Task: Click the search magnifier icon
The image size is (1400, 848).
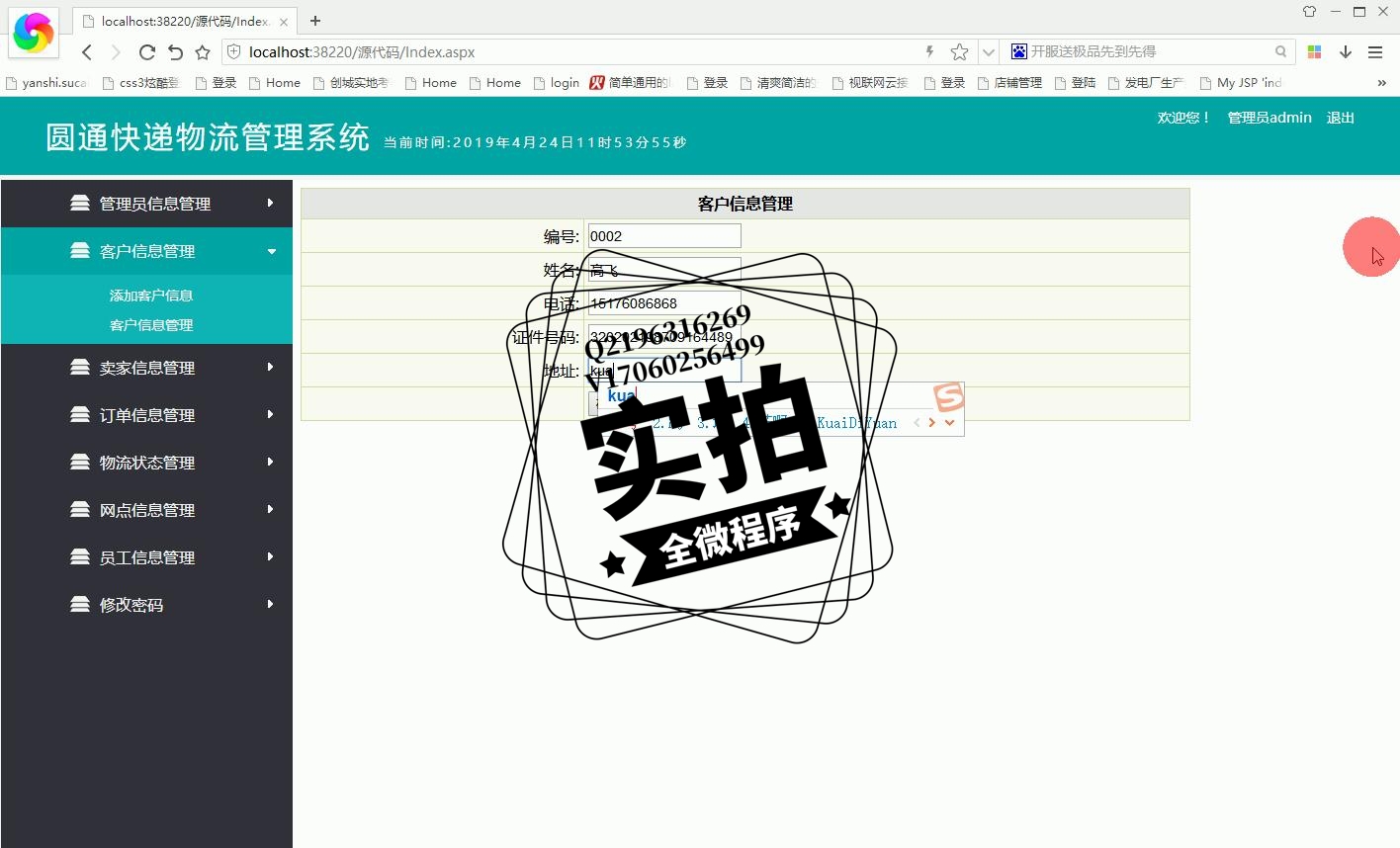Action: click(1280, 51)
